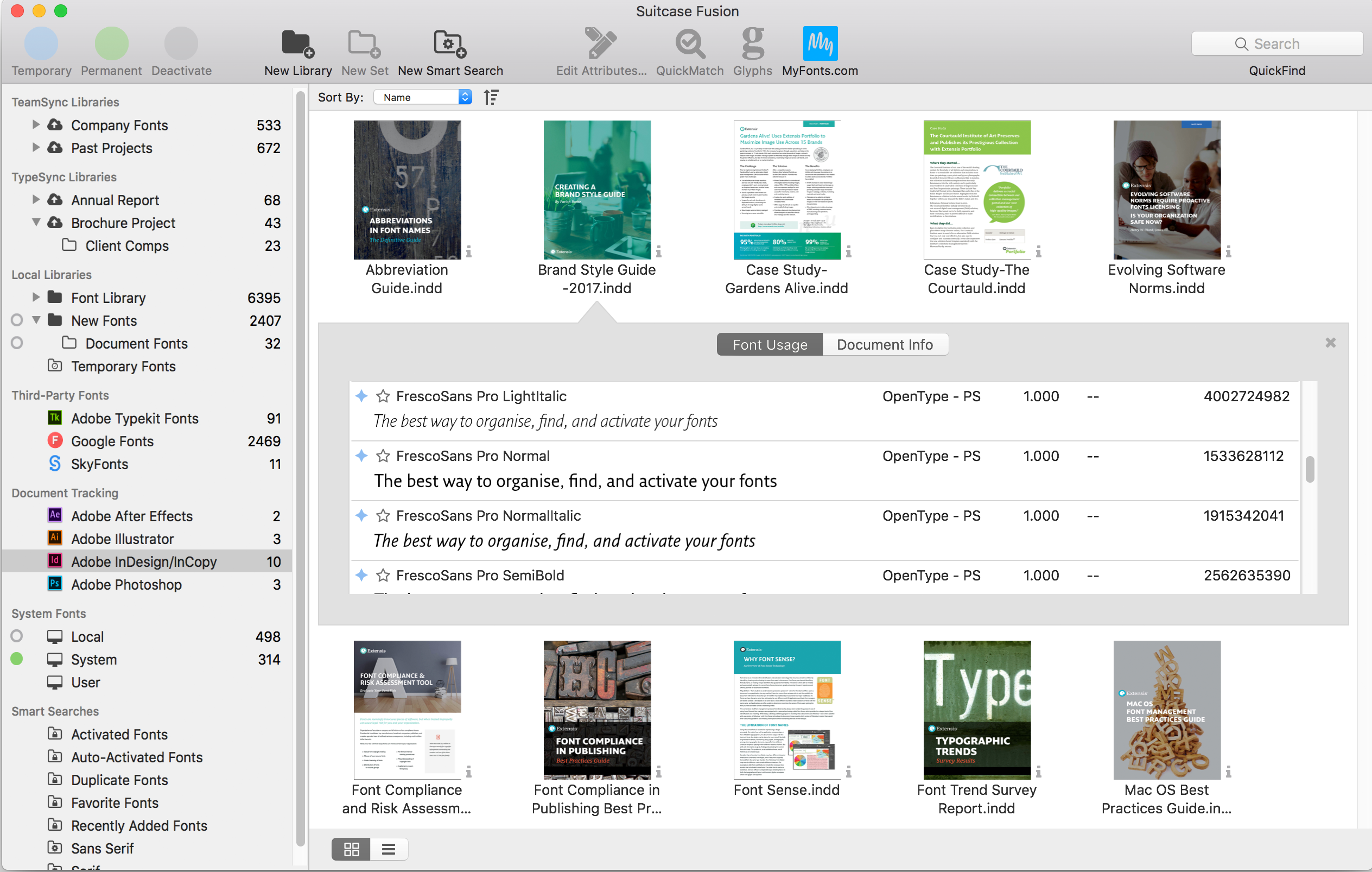Toggle the System fonts green activation dot
1372x872 pixels.
(17, 659)
